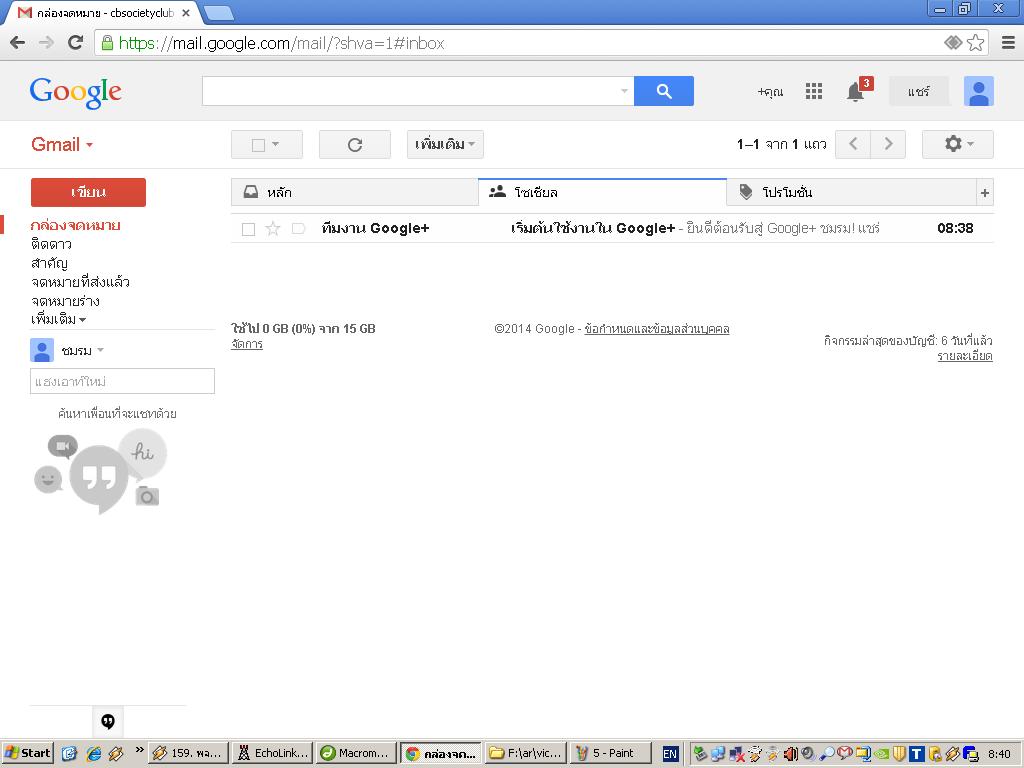The height and width of the screenshot is (768, 1024).
Task: Open the ติดดาว starred folder
Action: pos(51,244)
